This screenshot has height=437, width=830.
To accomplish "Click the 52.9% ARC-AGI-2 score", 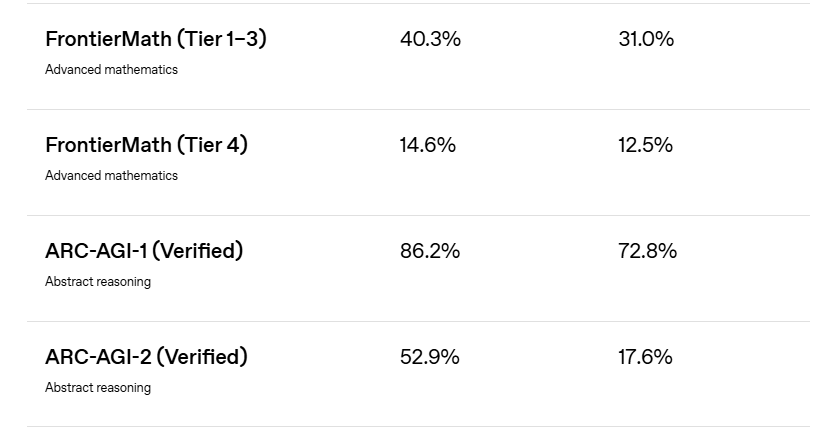I will (430, 357).
